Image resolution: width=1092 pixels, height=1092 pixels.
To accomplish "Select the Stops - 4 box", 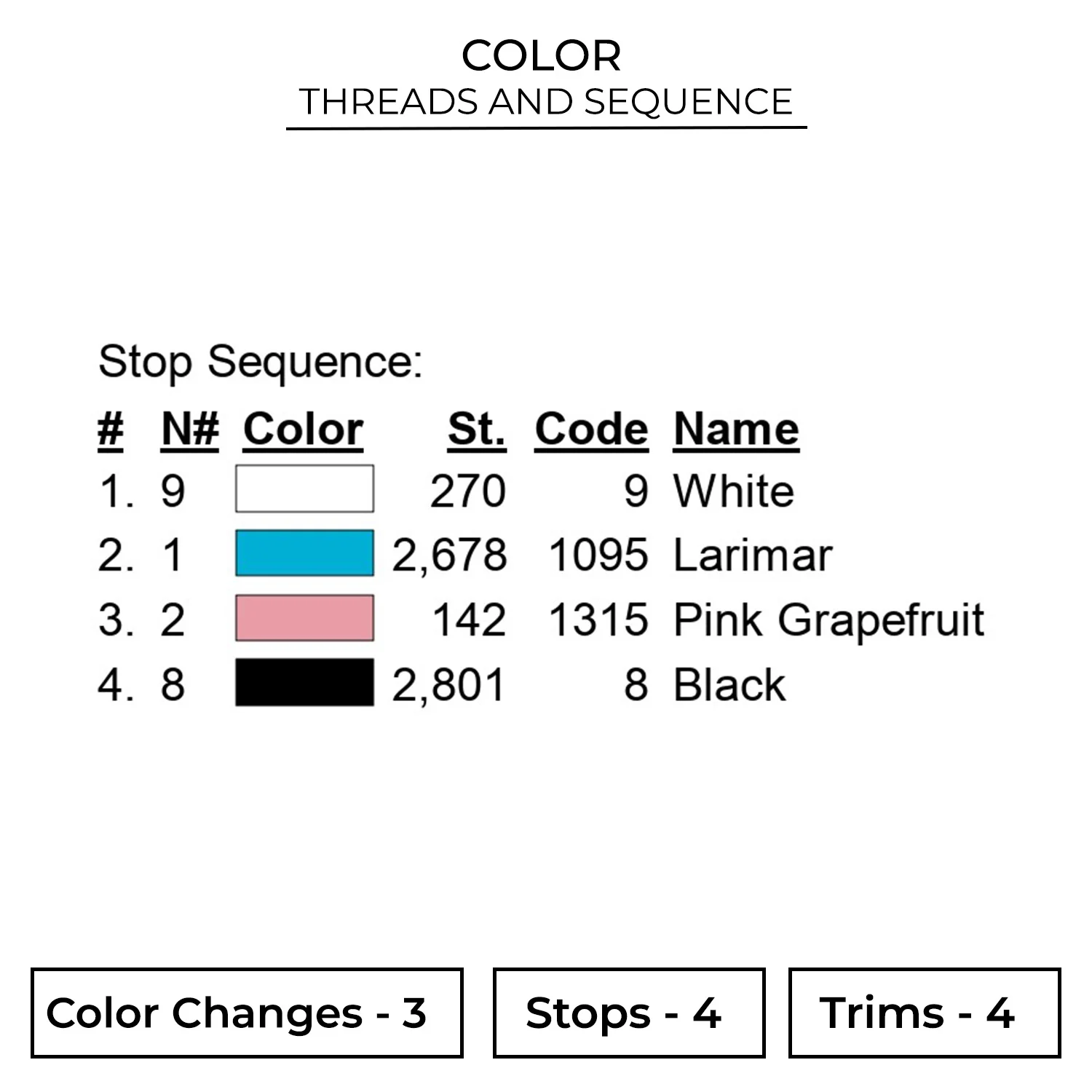I will [629, 1013].
